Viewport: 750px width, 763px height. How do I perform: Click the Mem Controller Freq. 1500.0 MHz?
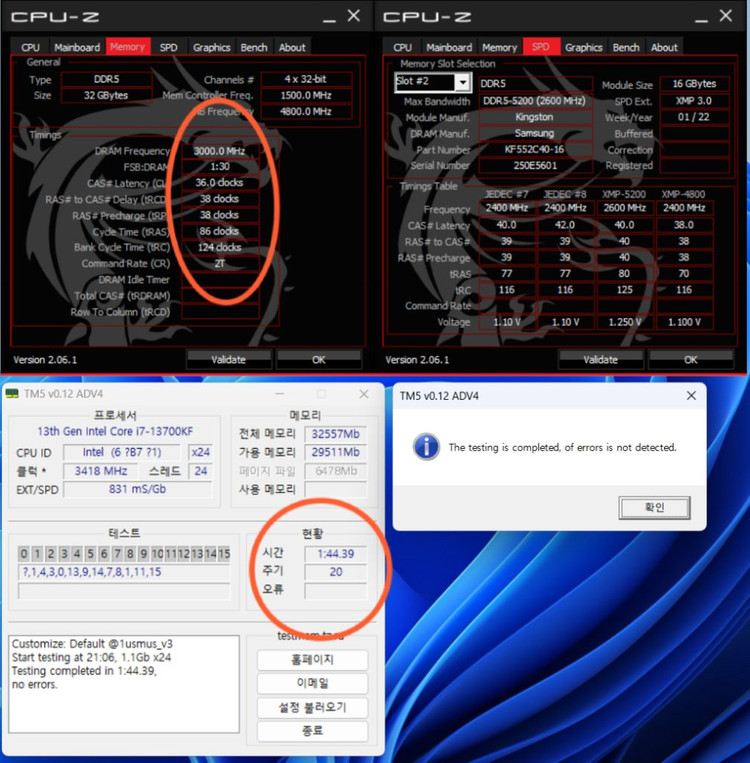[x=306, y=95]
